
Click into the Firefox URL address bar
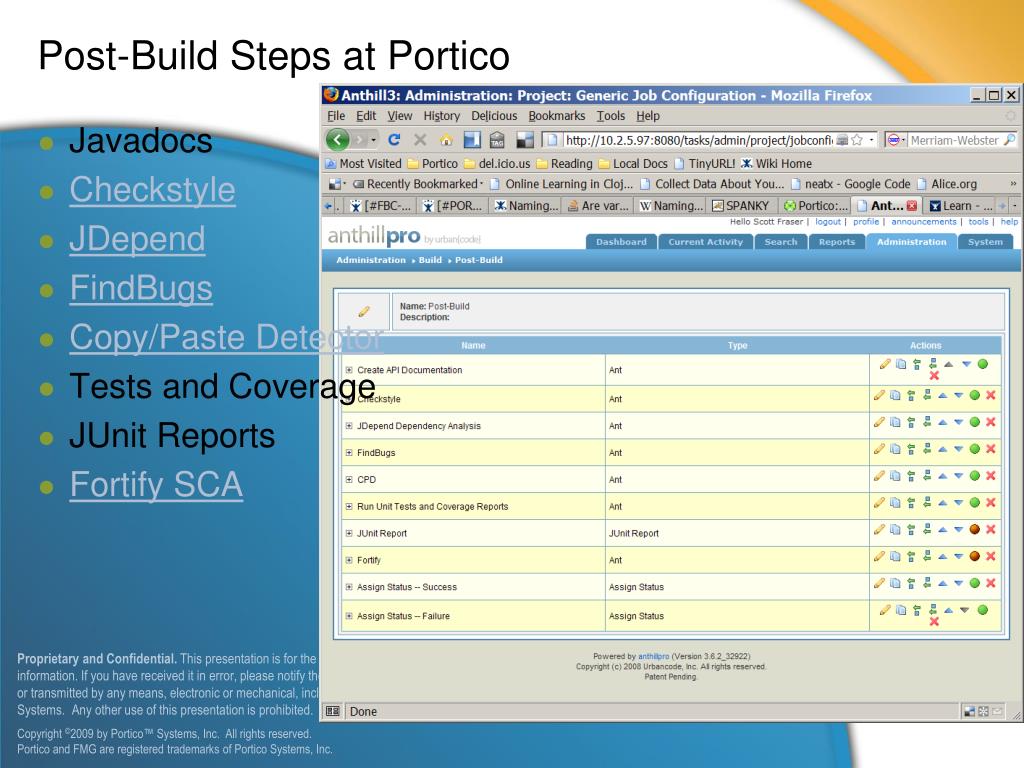(x=697, y=140)
